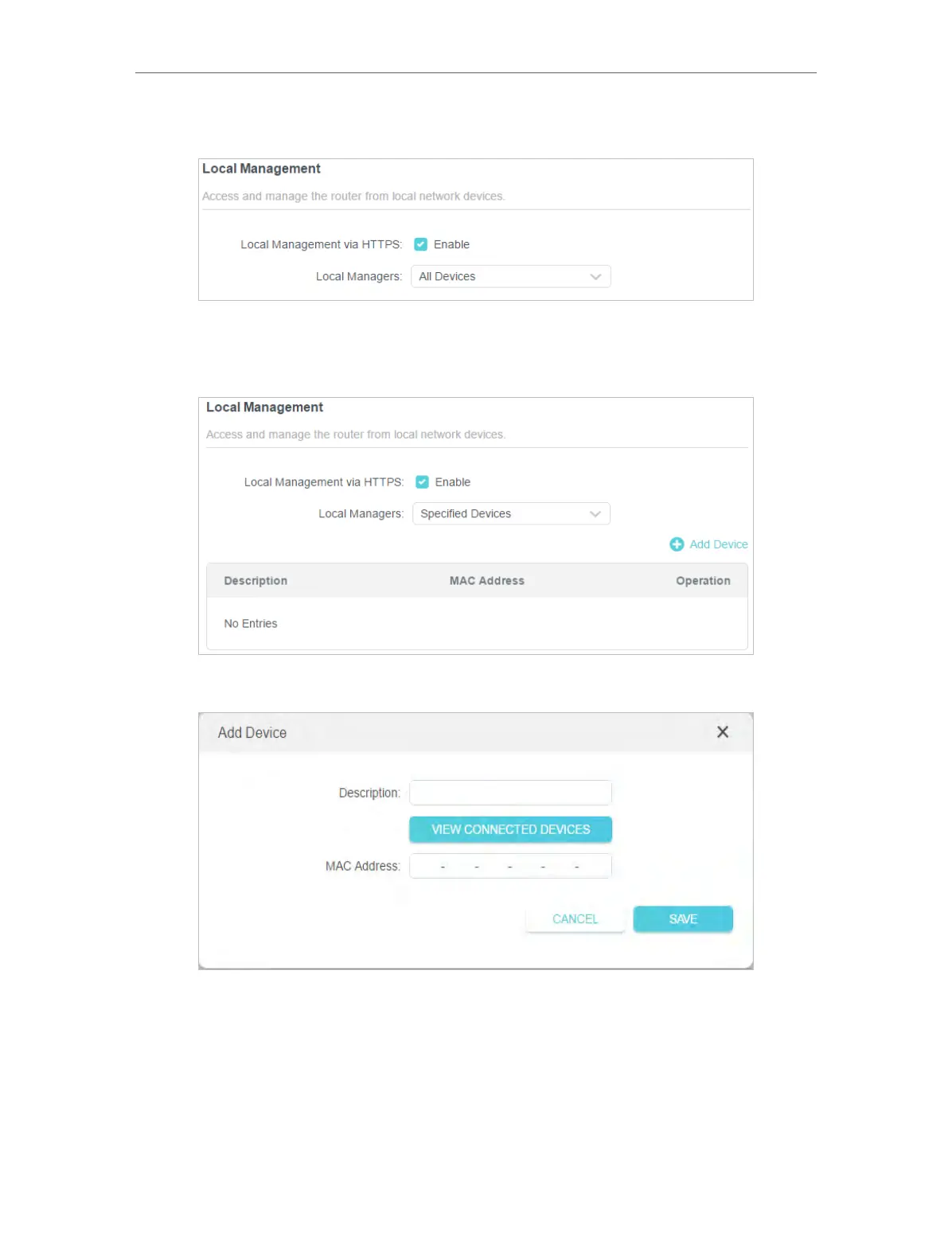Click the Operation column header

click(x=703, y=581)
